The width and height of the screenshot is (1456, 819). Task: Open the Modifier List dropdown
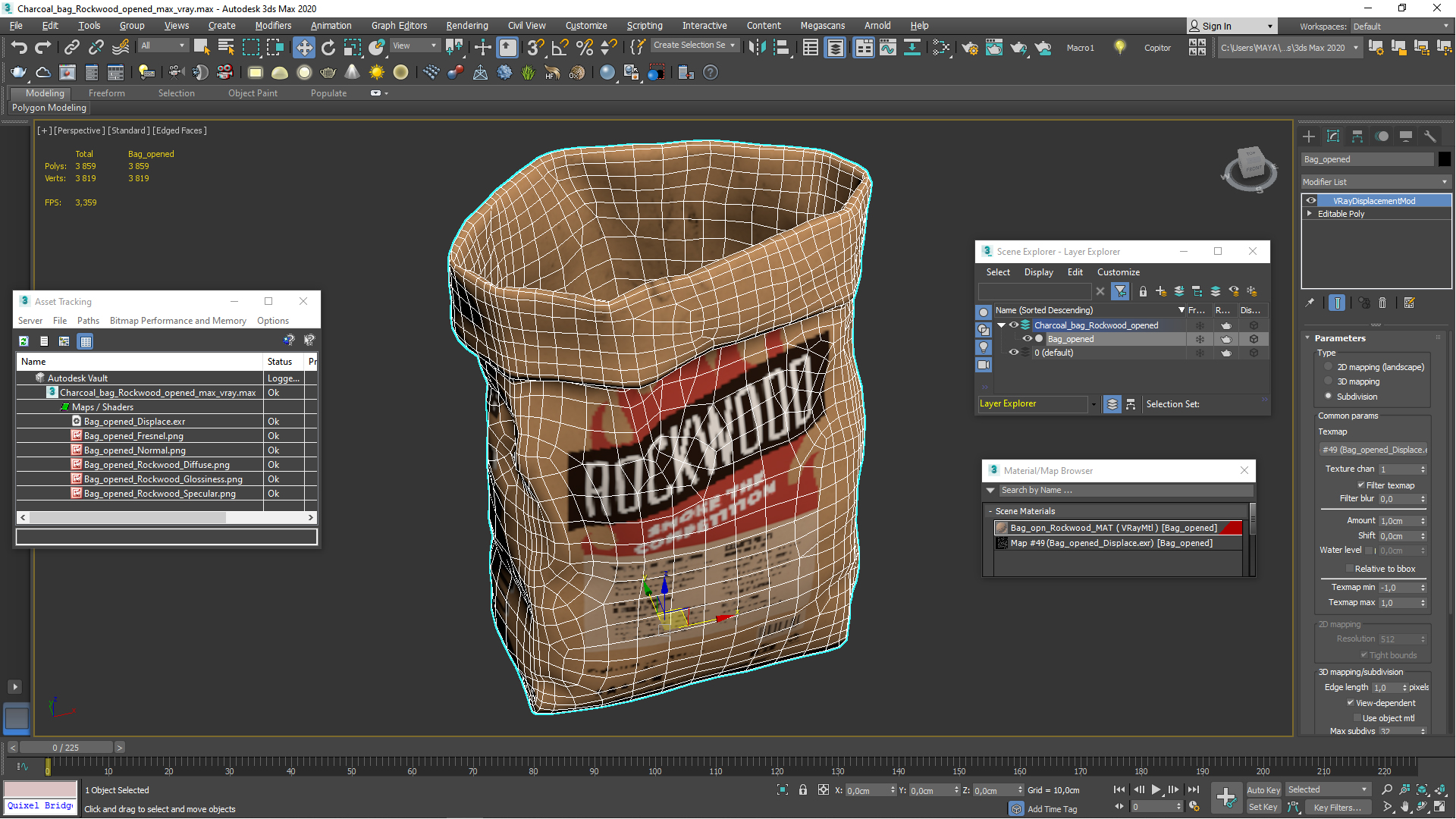1376,182
